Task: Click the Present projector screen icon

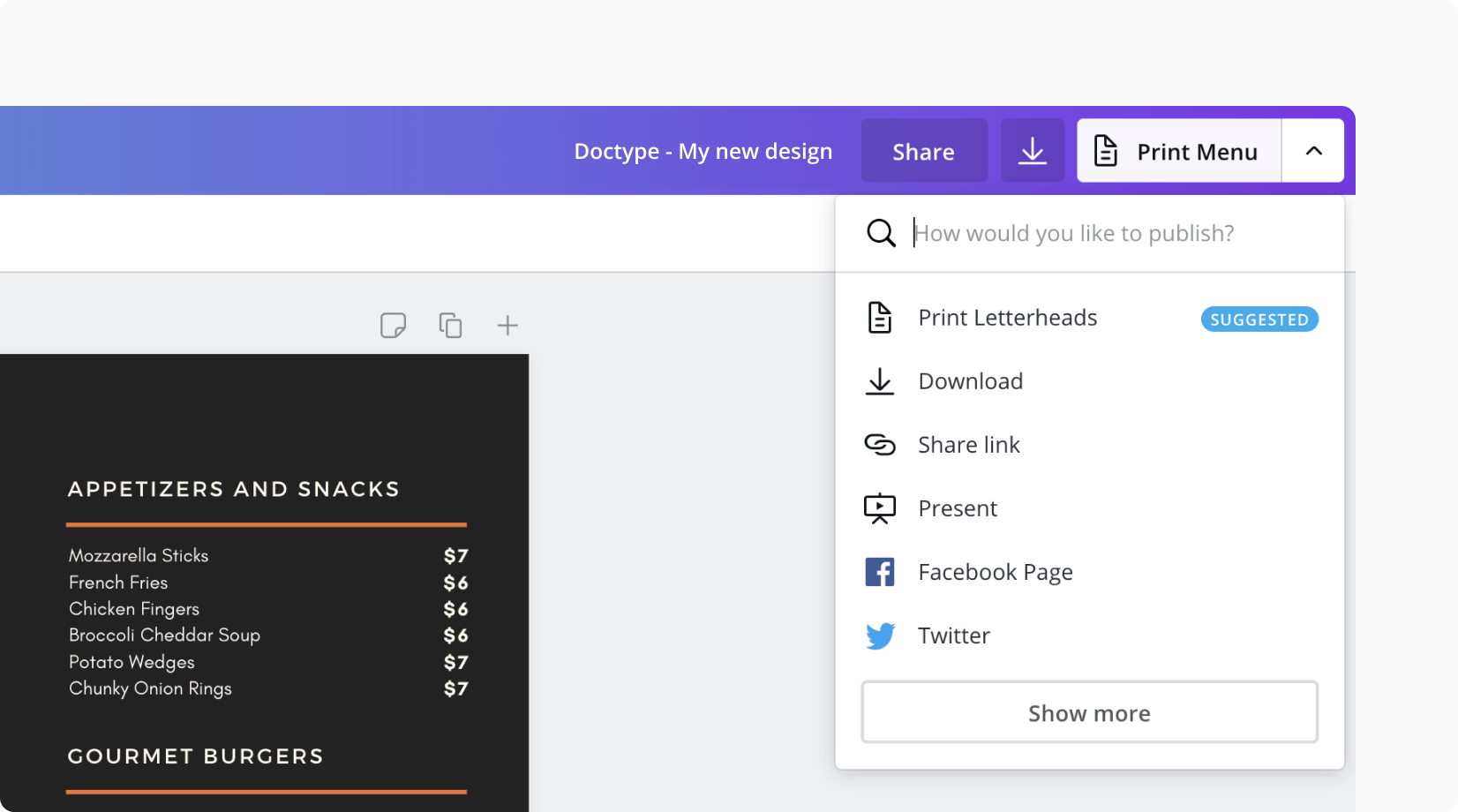Action: (880, 508)
